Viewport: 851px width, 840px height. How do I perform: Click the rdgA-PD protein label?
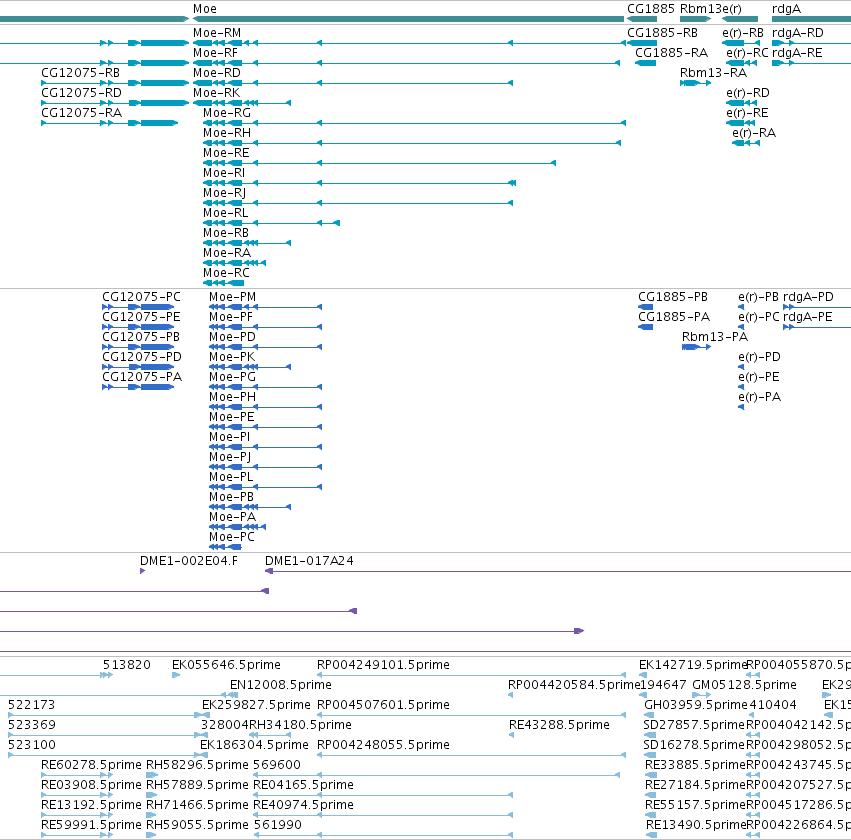808,297
